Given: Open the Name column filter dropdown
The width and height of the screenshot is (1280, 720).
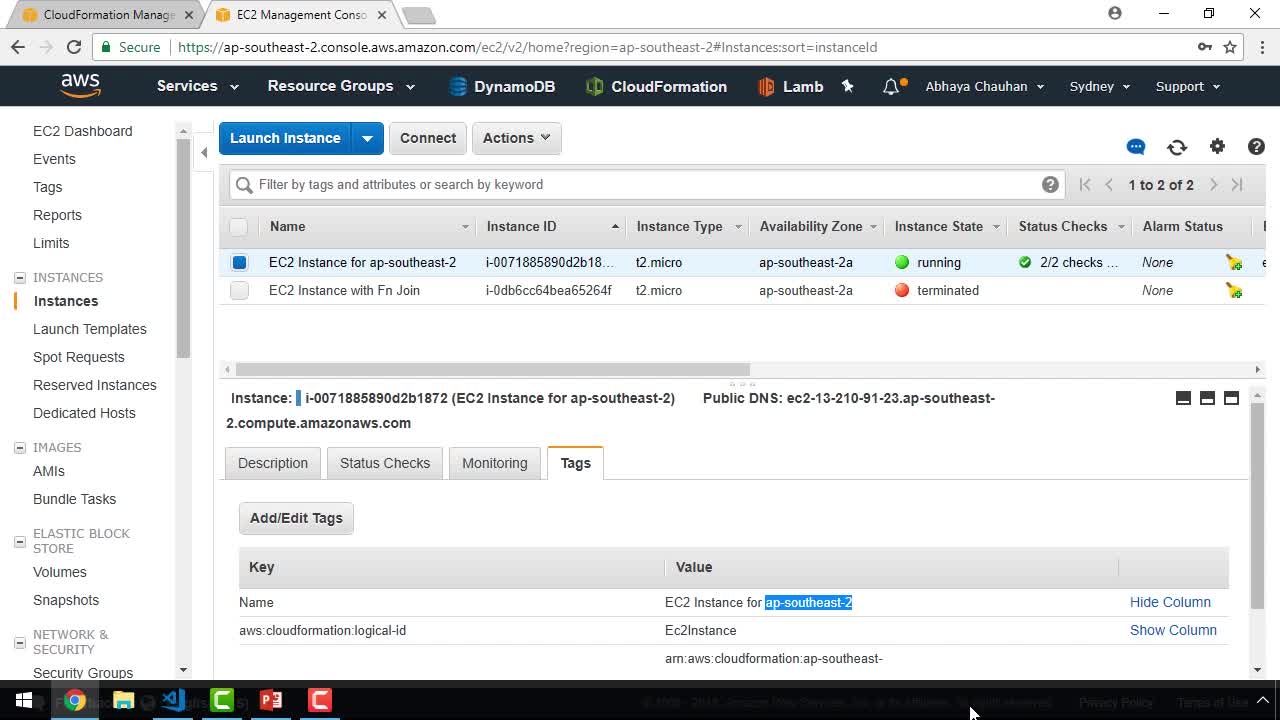Looking at the screenshot, I should click(x=465, y=227).
